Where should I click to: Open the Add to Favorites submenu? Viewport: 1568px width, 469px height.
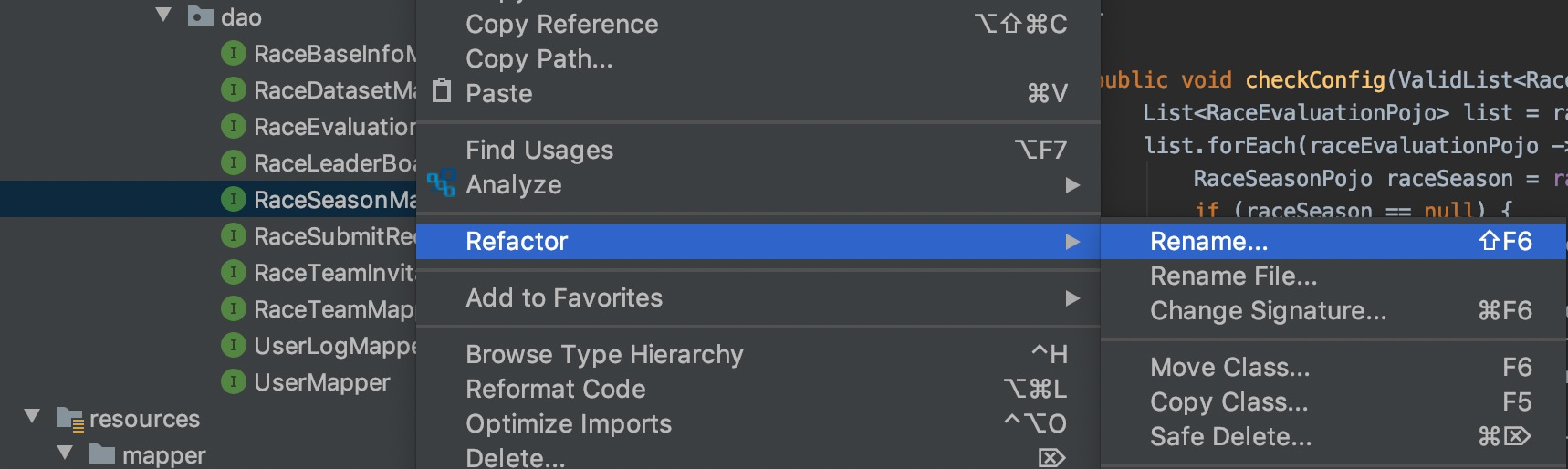point(564,297)
